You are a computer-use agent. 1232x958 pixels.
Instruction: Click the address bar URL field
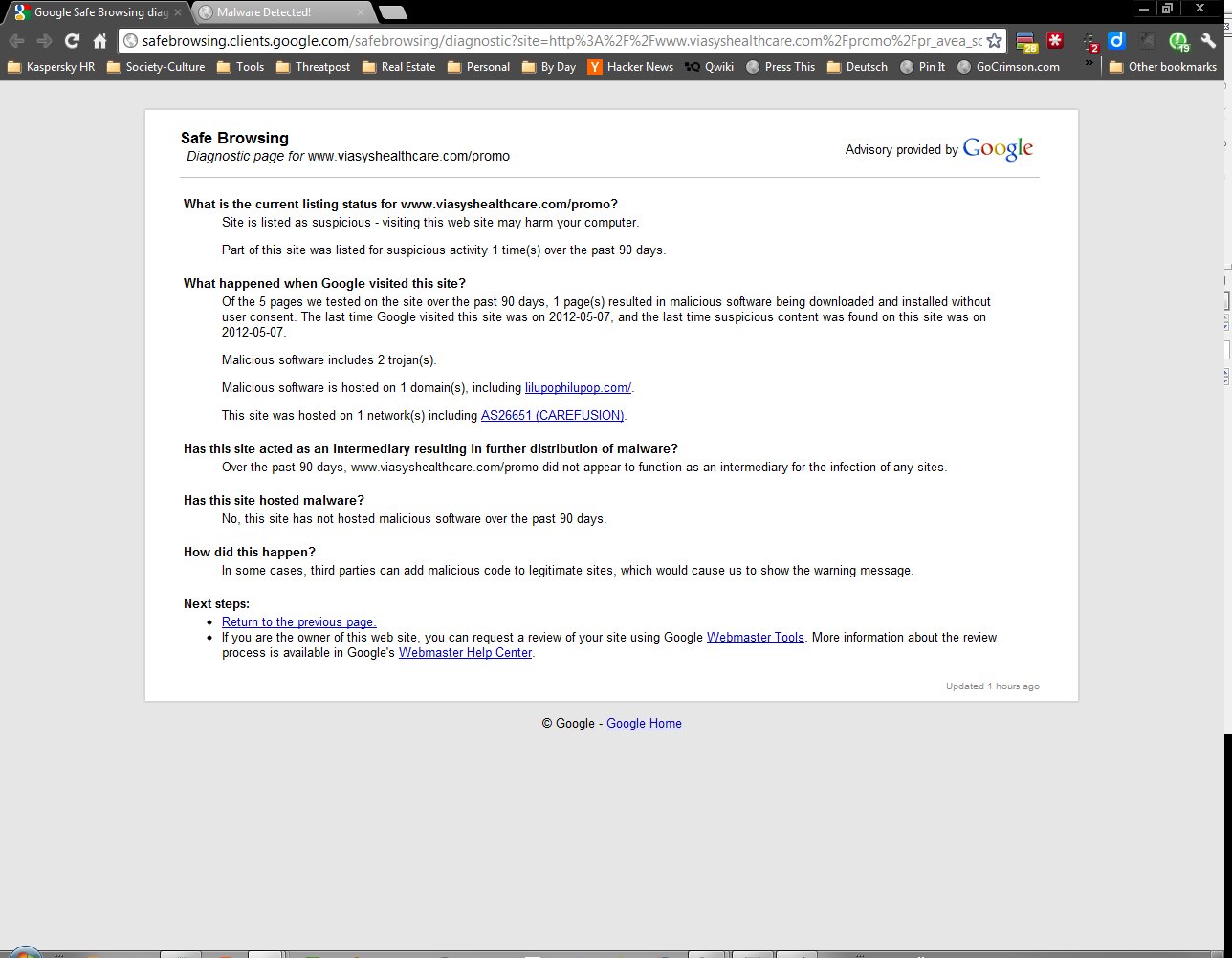pyautogui.click(x=561, y=41)
